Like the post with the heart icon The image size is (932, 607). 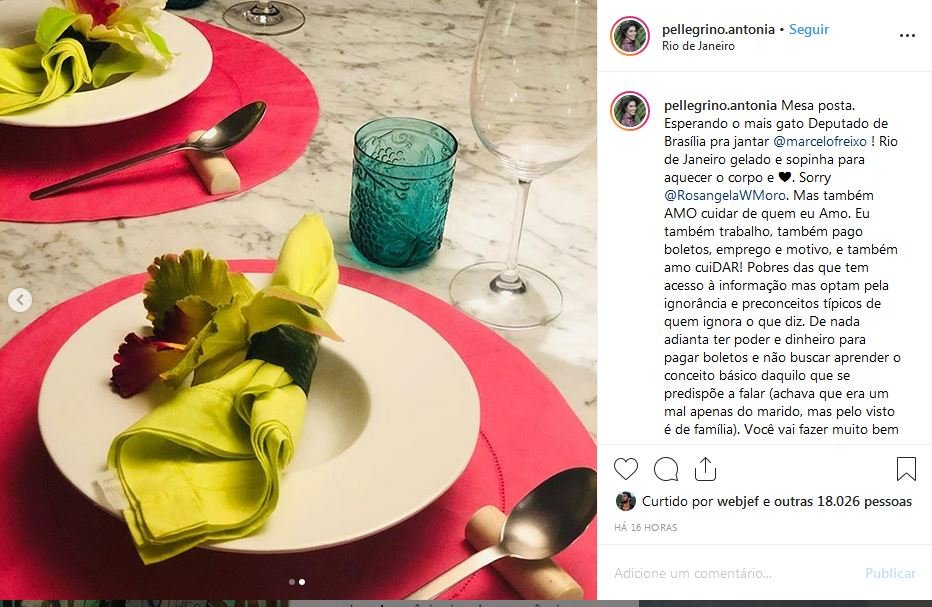[x=625, y=469]
